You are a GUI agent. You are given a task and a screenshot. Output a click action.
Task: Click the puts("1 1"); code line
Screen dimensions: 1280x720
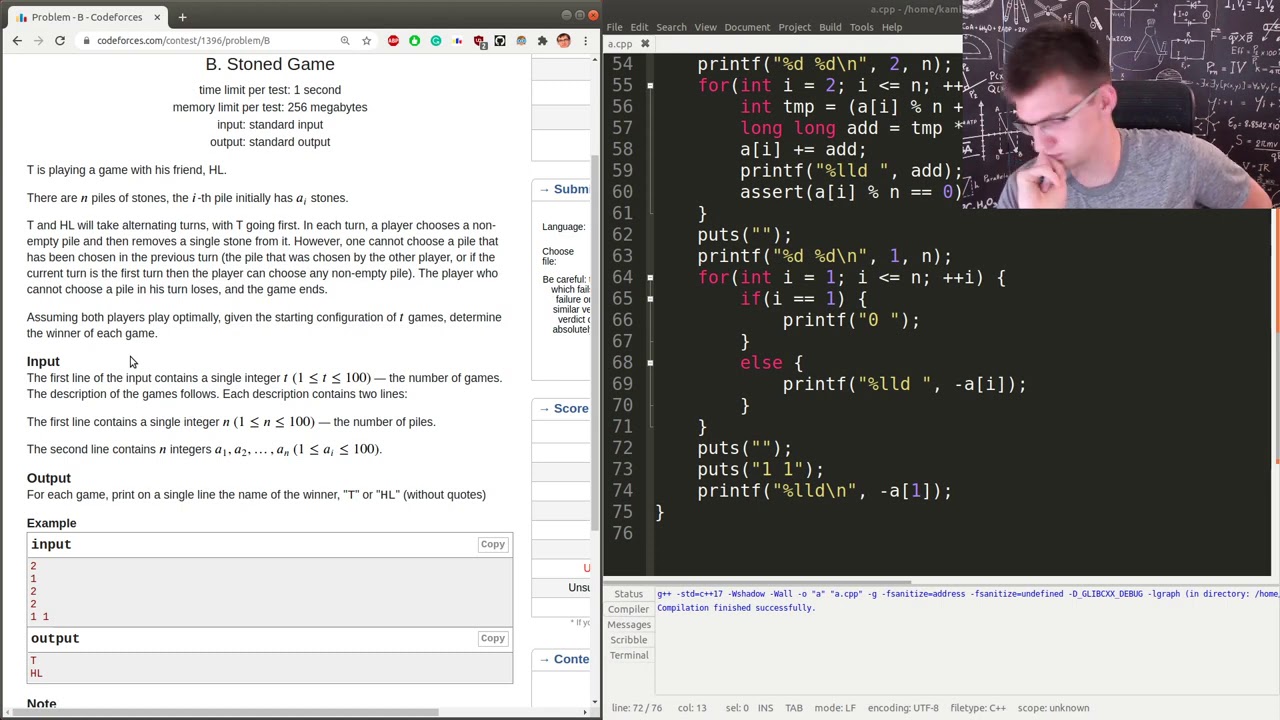pyautogui.click(x=760, y=470)
